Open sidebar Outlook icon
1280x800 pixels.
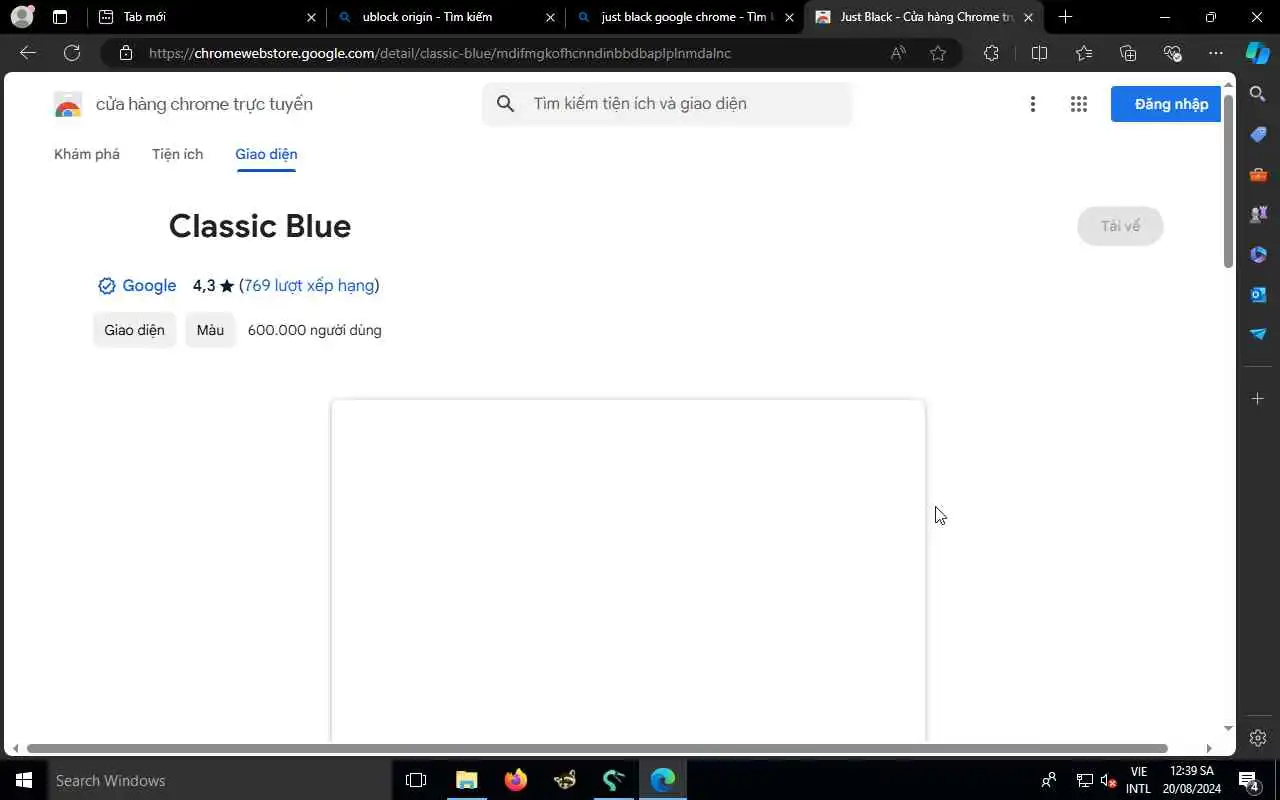click(x=1258, y=294)
